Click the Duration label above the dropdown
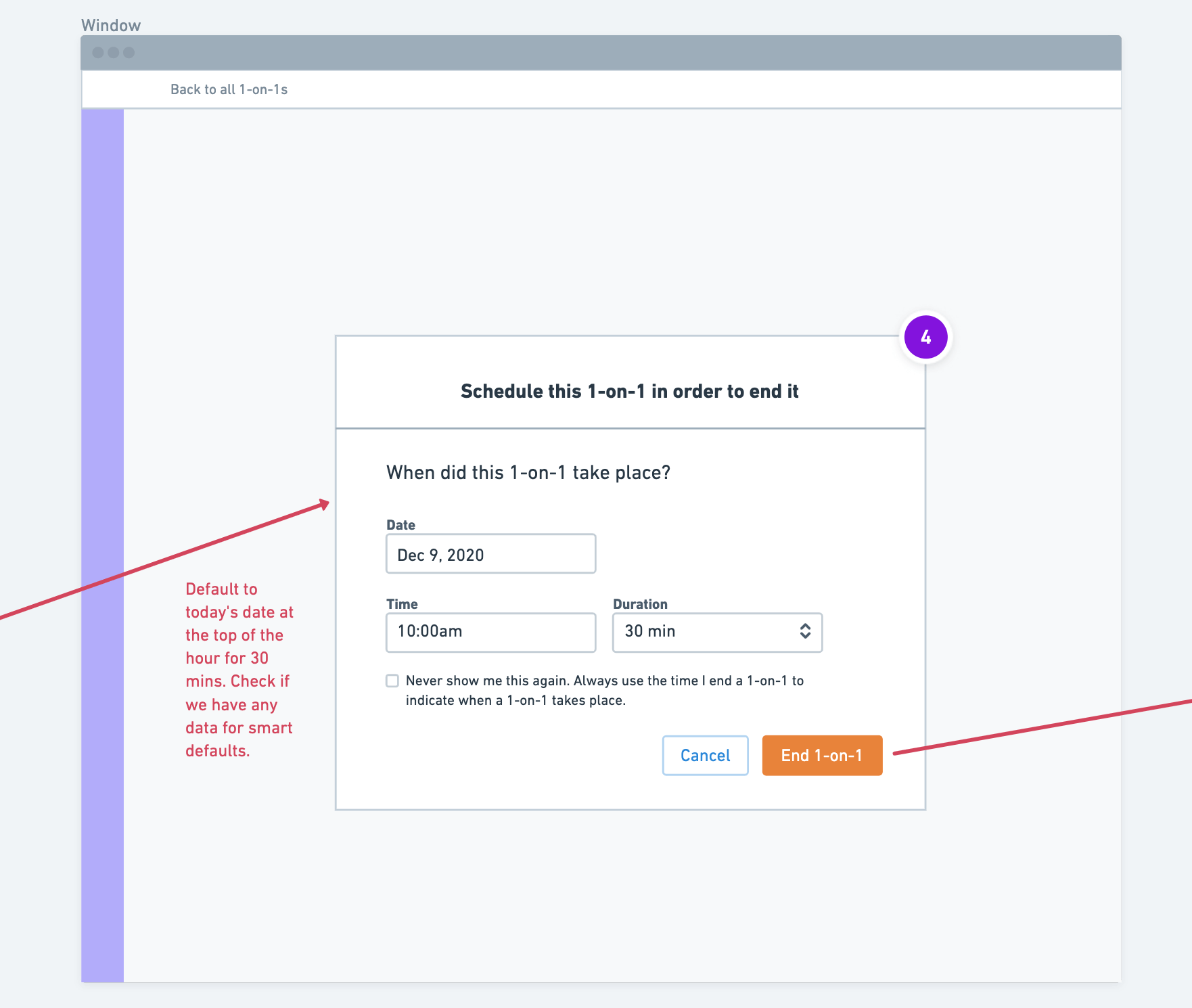Screen dimensions: 1192x1008 pyautogui.click(x=639, y=603)
